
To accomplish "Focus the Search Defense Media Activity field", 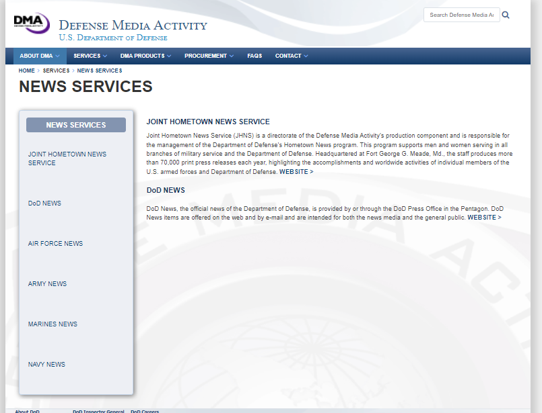I will 461,15.
